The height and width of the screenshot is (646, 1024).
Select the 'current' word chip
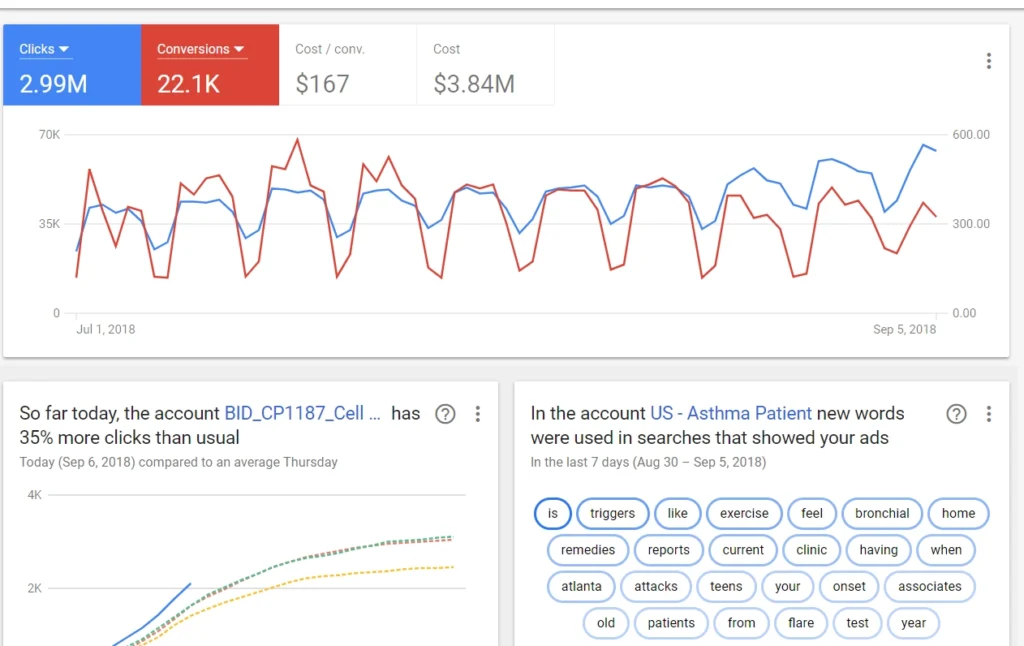tap(743, 550)
